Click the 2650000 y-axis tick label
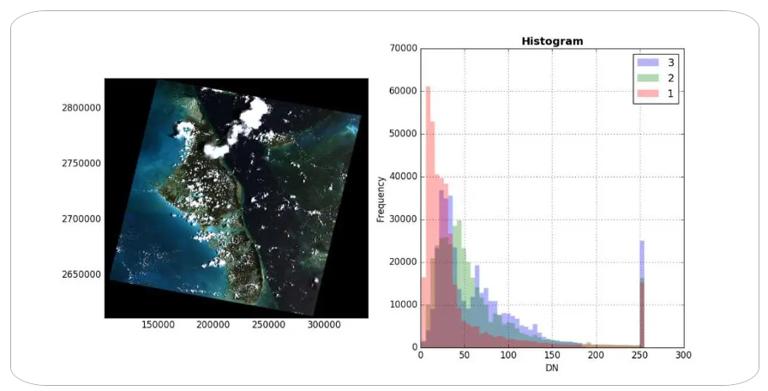The width and height of the screenshot is (768, 391). point(81,274)
